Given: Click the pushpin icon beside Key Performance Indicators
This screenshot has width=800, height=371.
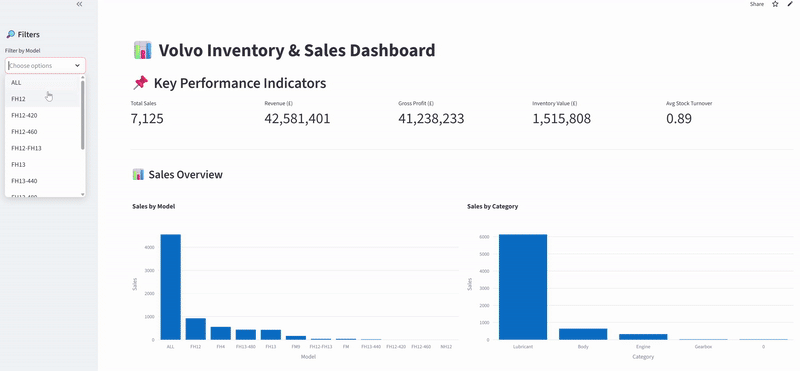Looking at the screenshot, I should pos(140,83).
